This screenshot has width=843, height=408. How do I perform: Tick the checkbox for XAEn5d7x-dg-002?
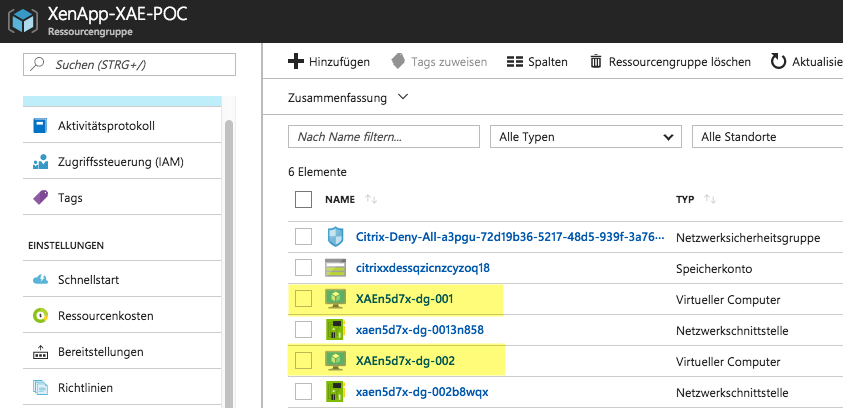pyautogui.click(x=303, y=360)
